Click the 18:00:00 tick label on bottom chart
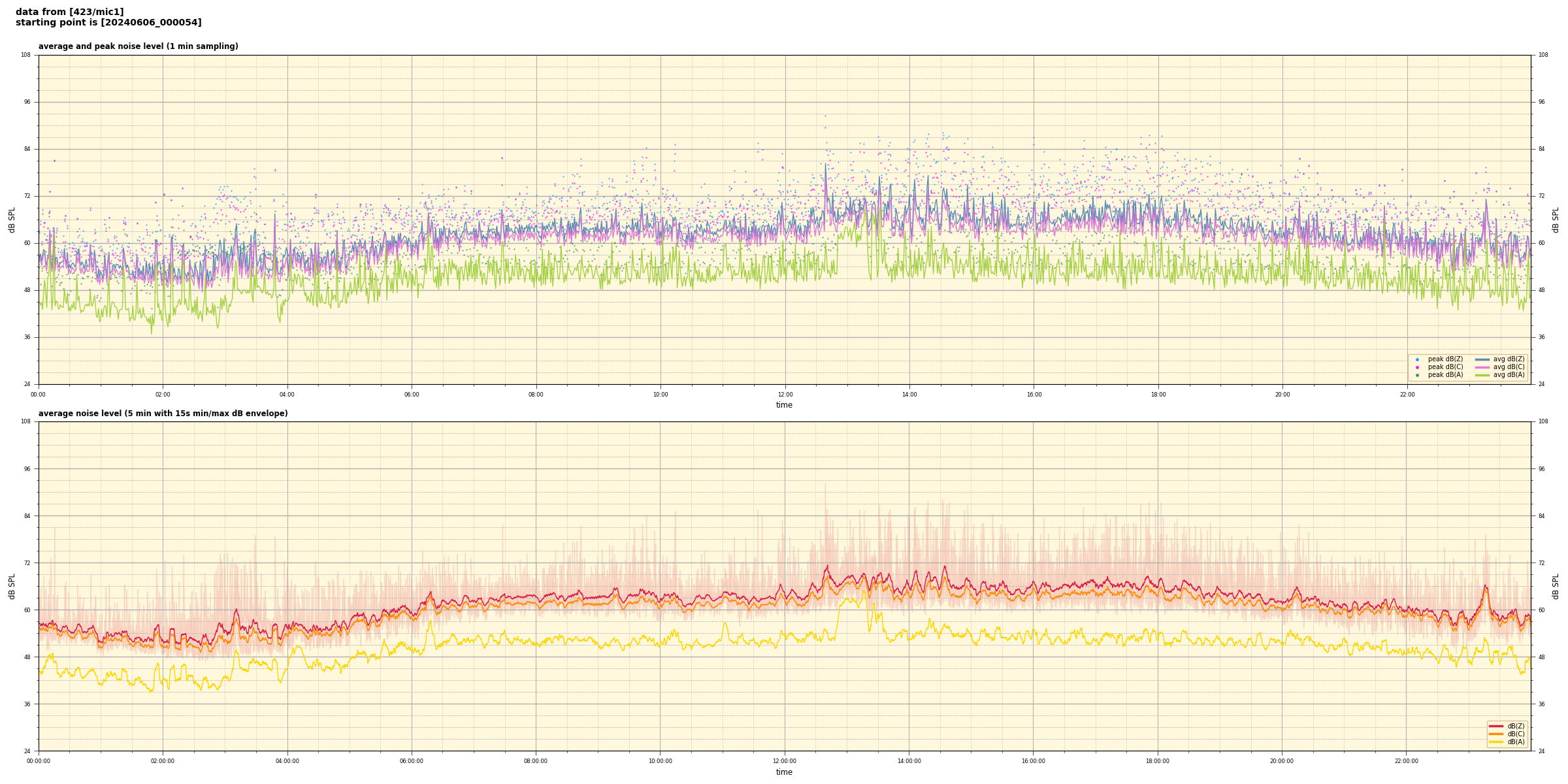Screen dimensions: 1568x784 click(1157, 761)
